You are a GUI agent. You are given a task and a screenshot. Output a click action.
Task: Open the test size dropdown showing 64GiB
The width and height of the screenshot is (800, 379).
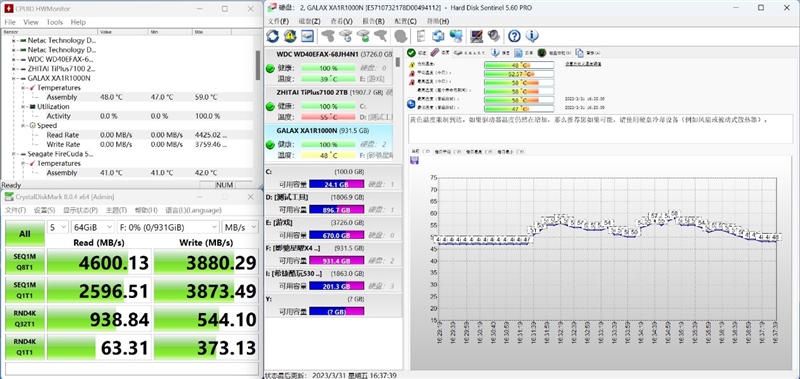click(x=93, y=227)
